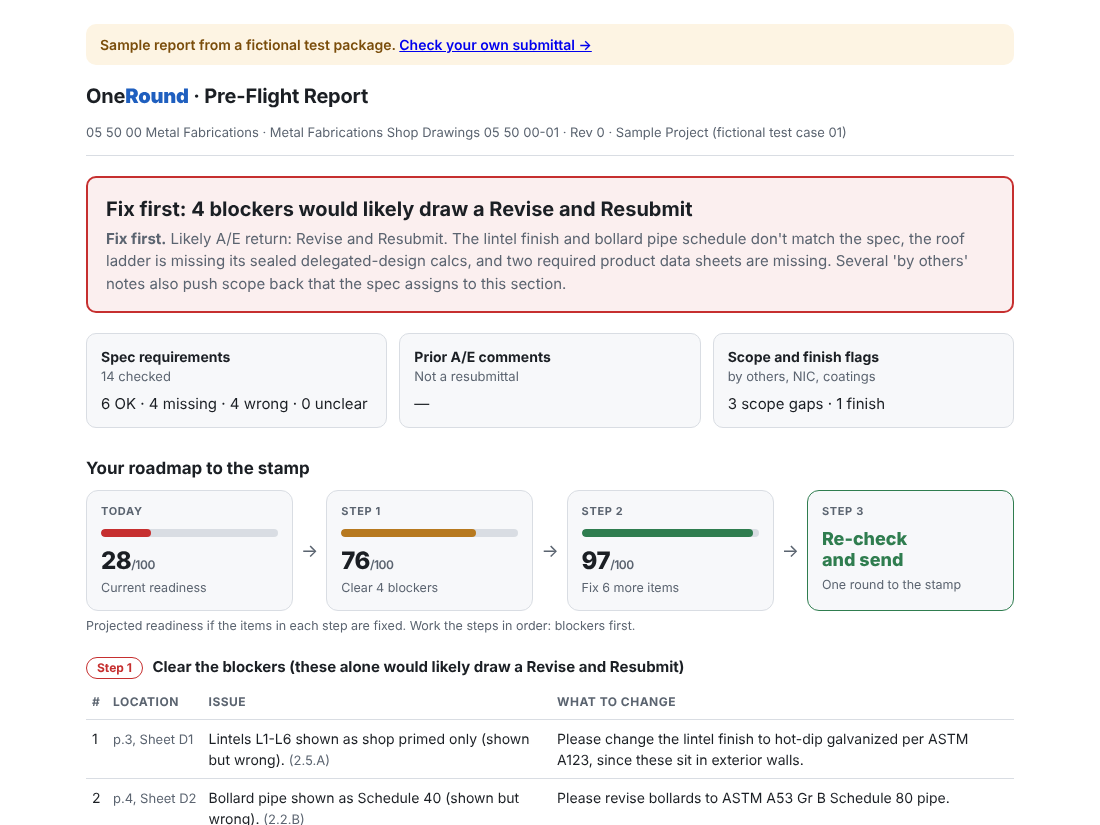This screenshot has height=825, width=1100.
Task: Click the 'Spec requirements' summary card
Action: pos(236,380)
